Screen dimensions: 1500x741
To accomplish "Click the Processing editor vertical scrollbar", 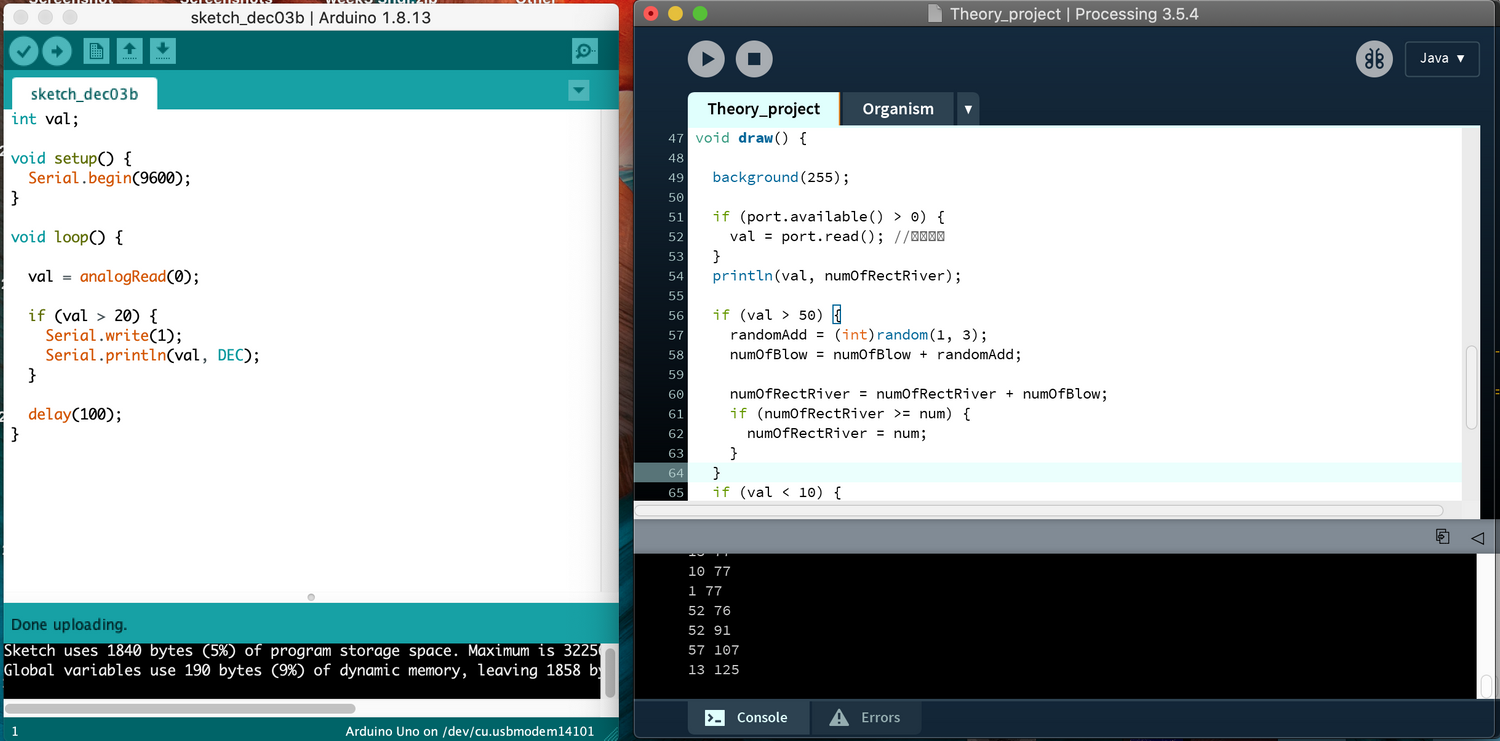I will (1471, 388).
